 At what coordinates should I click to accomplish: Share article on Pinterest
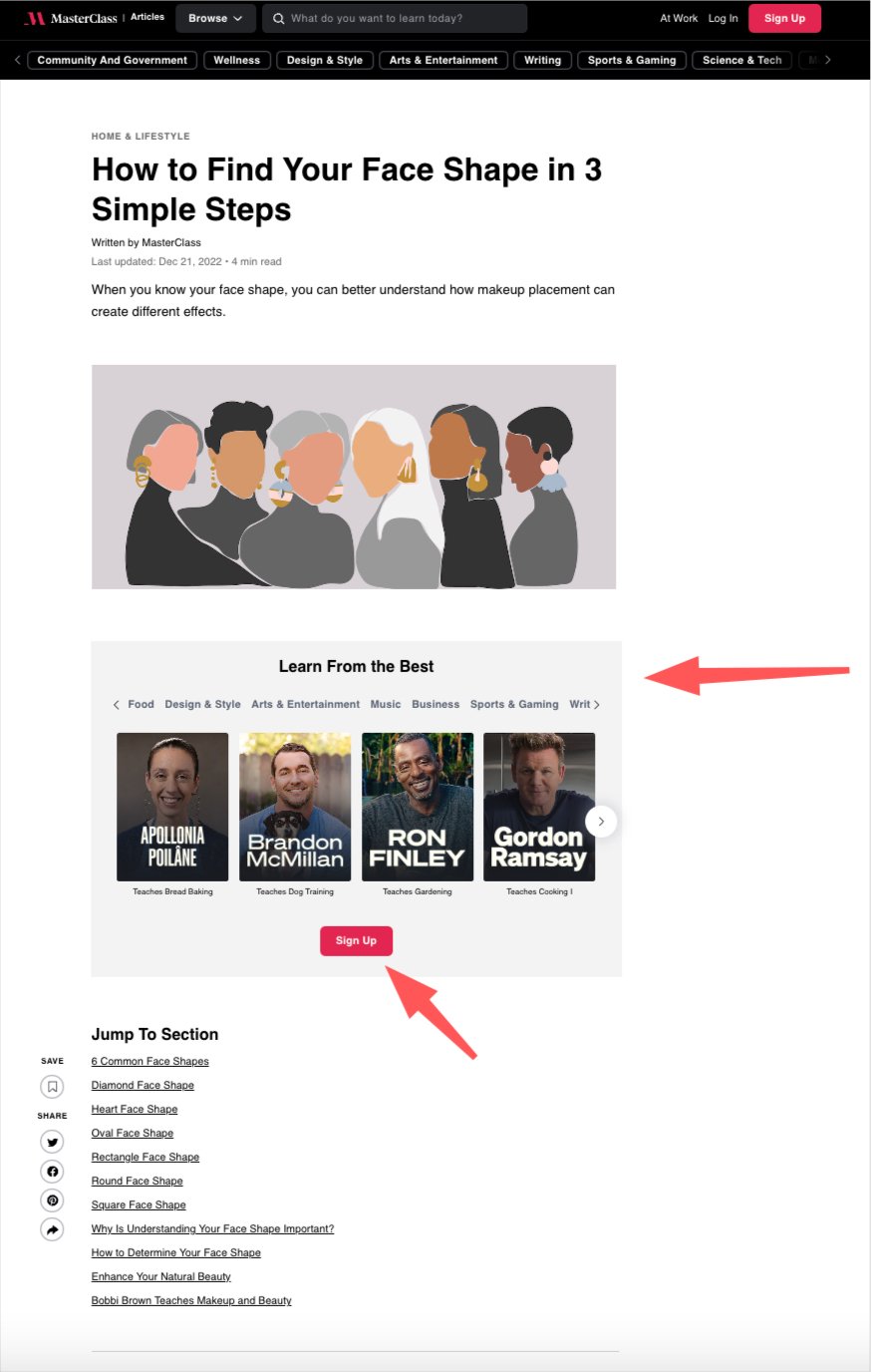pos(52,1200)
